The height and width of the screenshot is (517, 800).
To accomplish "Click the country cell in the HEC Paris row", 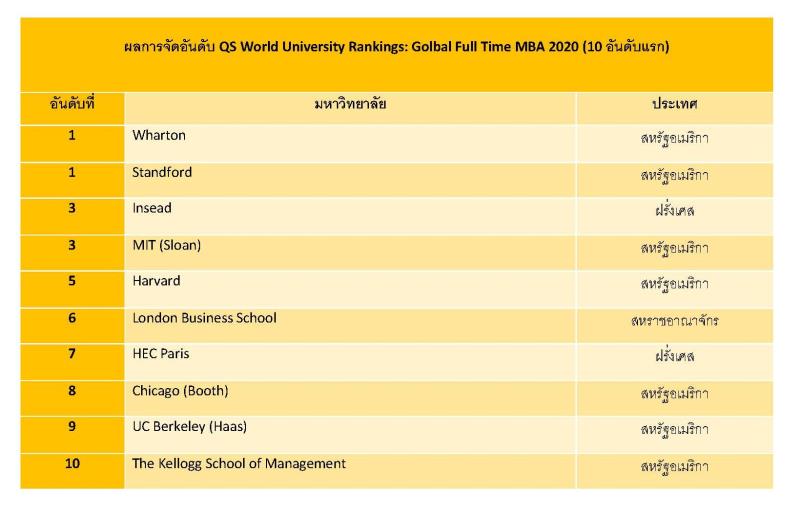I will (673, 356).
